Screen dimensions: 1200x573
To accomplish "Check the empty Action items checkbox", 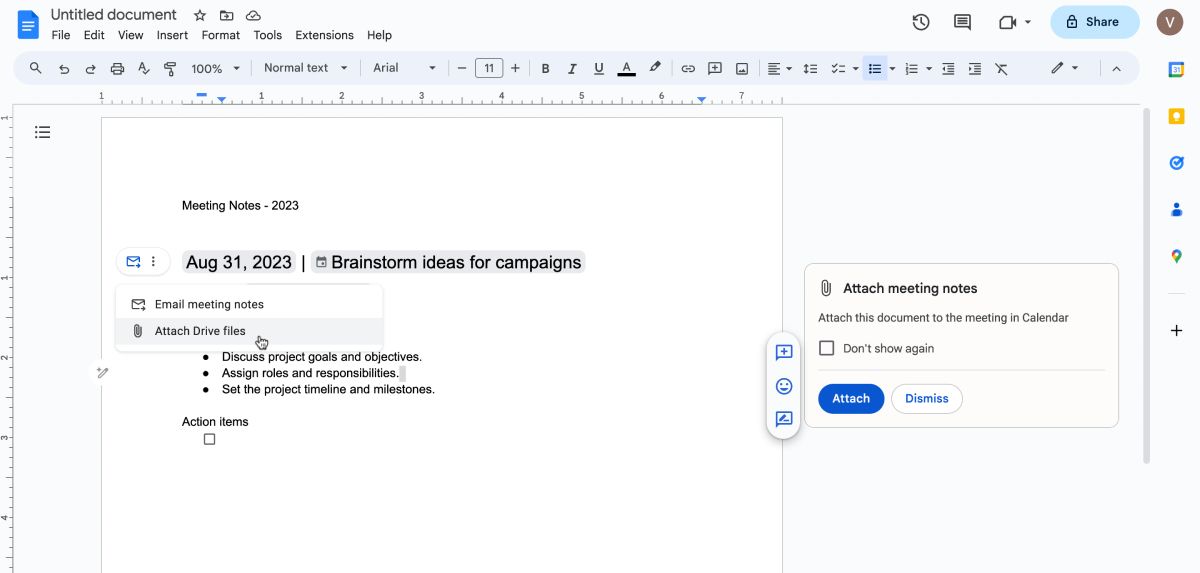I will click(209, 439).
